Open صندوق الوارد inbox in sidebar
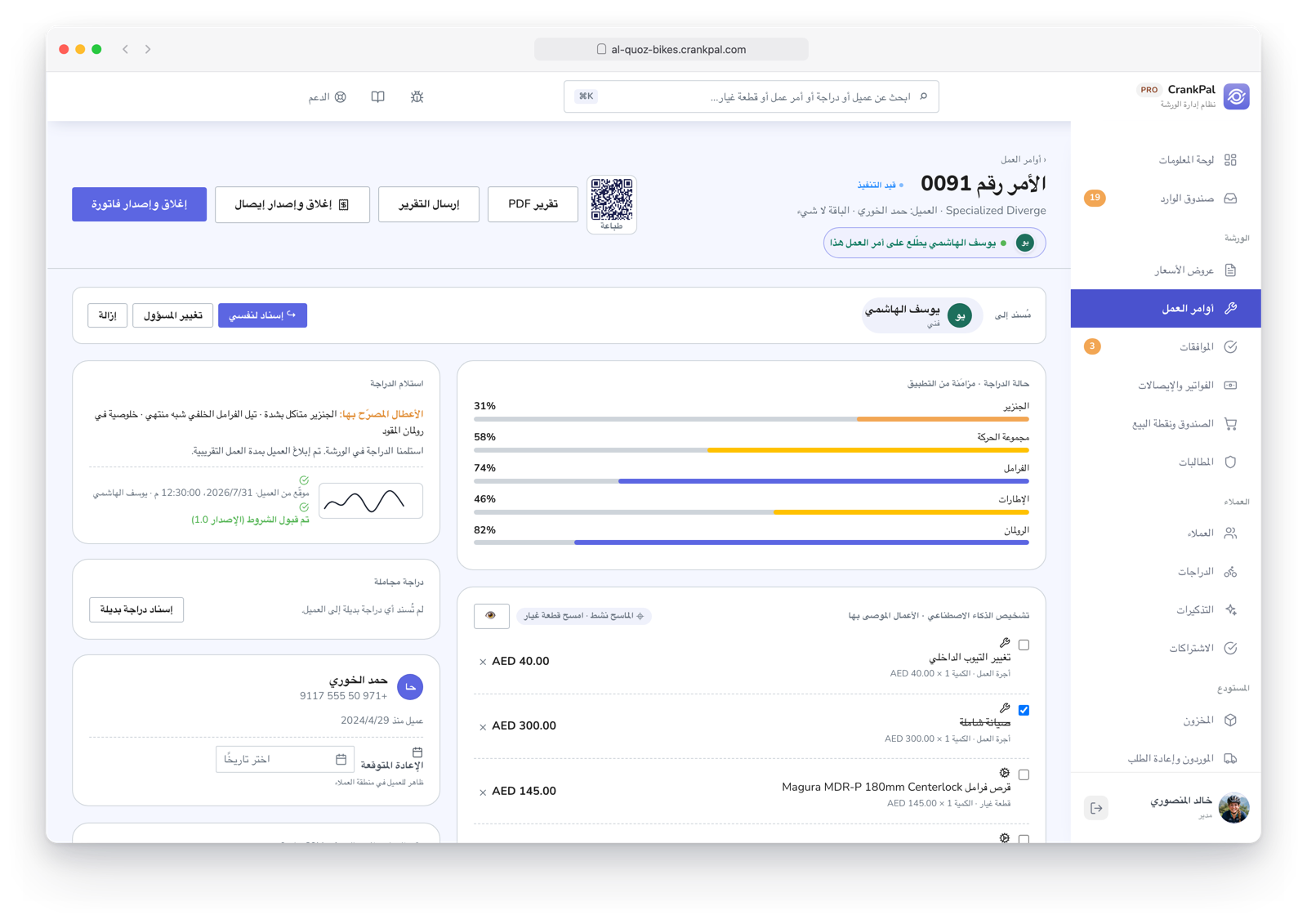This screenshot has height=924, width=1307. click(x=1166, y=199)
